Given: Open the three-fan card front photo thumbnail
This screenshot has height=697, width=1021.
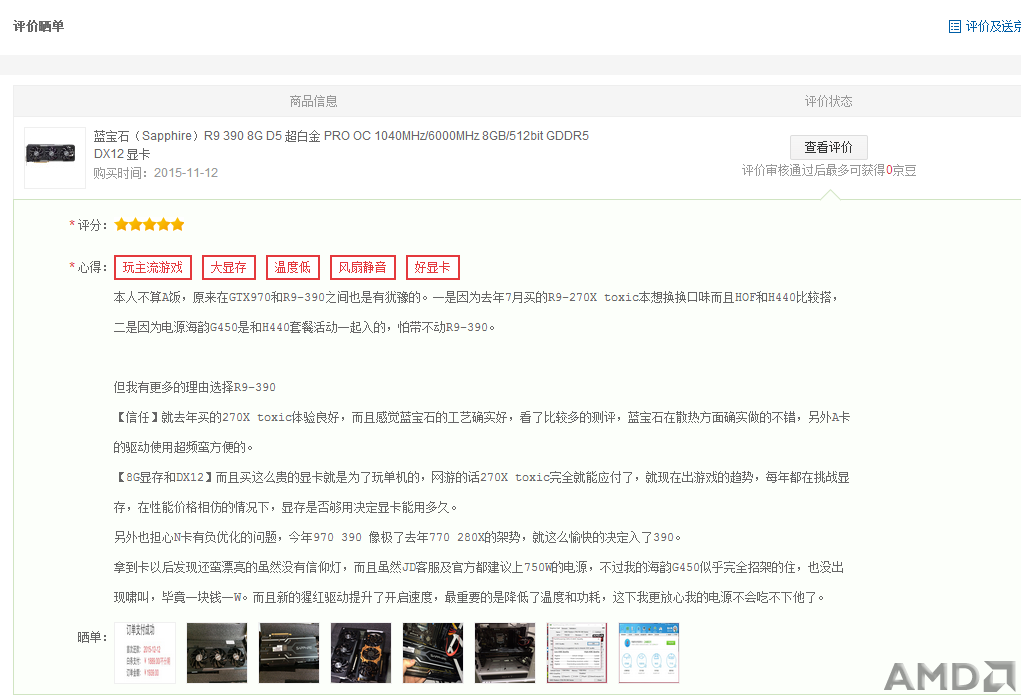Looking at the screenshot, I should point(217,653).
